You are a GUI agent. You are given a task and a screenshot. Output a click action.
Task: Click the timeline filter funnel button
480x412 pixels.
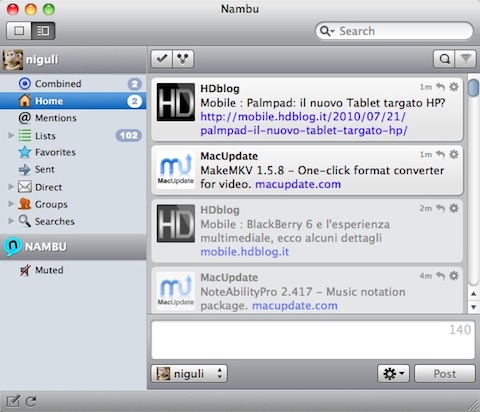click(465, 59)
